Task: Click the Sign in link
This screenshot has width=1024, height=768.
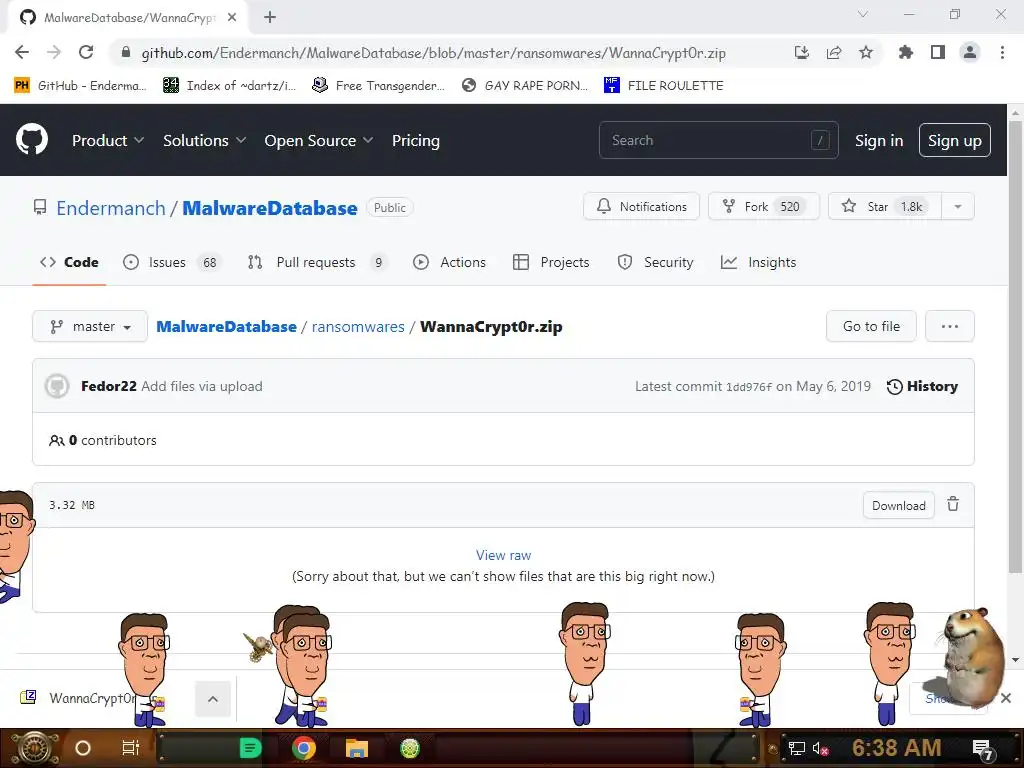Action: click(x=879, y=140)
